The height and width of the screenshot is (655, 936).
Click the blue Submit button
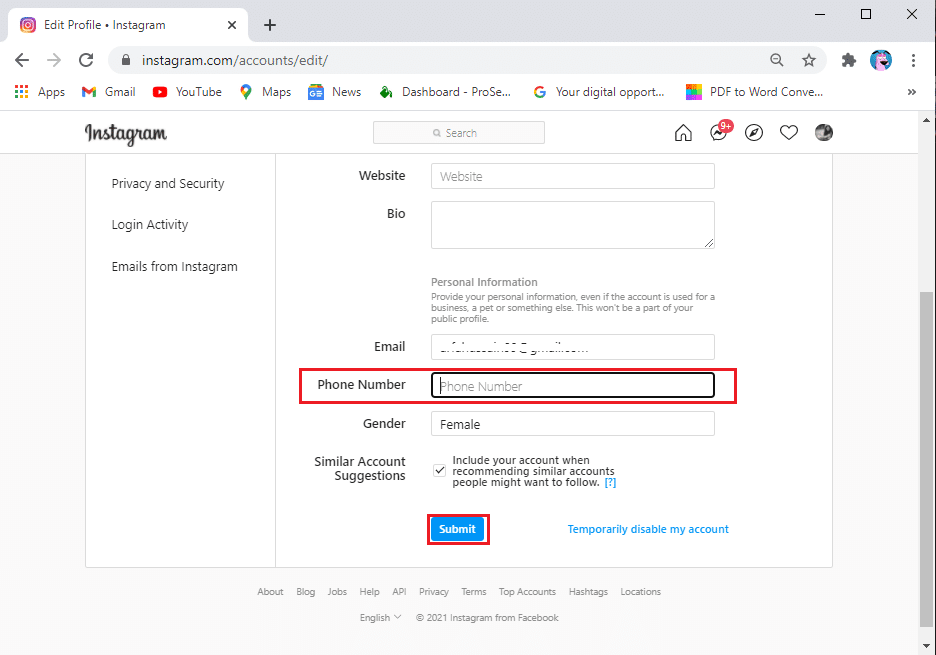point(457,529)
